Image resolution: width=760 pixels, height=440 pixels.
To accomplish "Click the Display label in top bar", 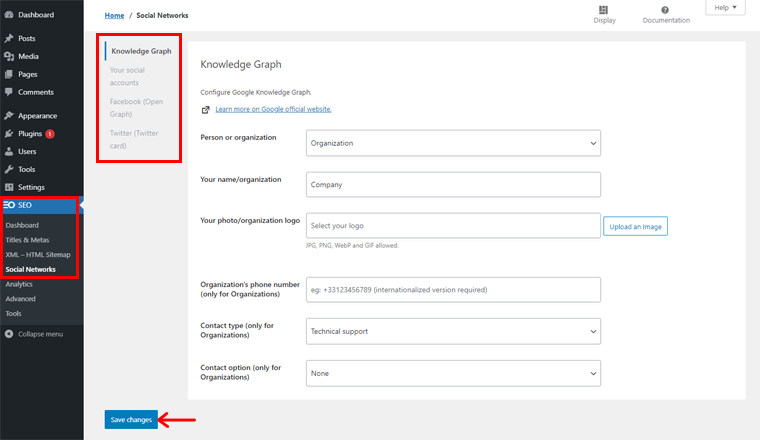I will click(x=604, y=20).
